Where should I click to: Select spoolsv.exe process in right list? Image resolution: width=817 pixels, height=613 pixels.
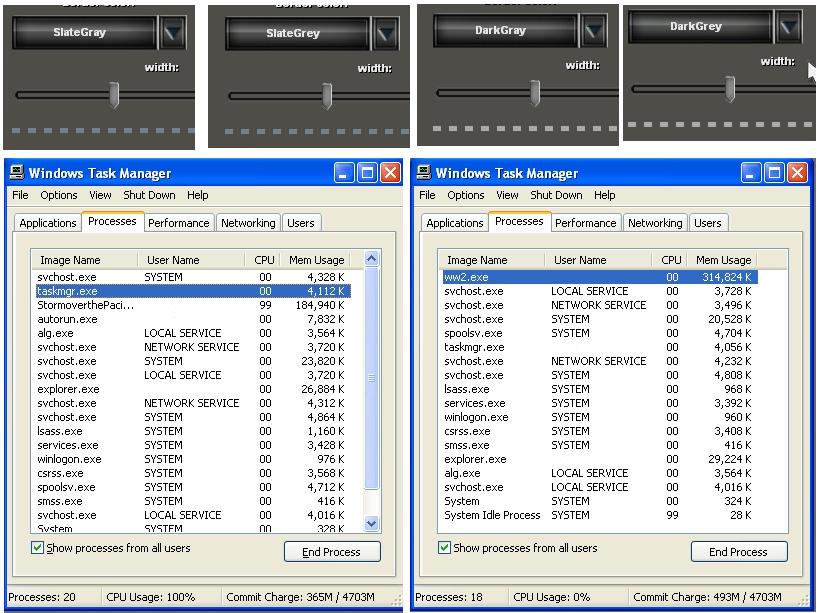click(x=600, y=333)
